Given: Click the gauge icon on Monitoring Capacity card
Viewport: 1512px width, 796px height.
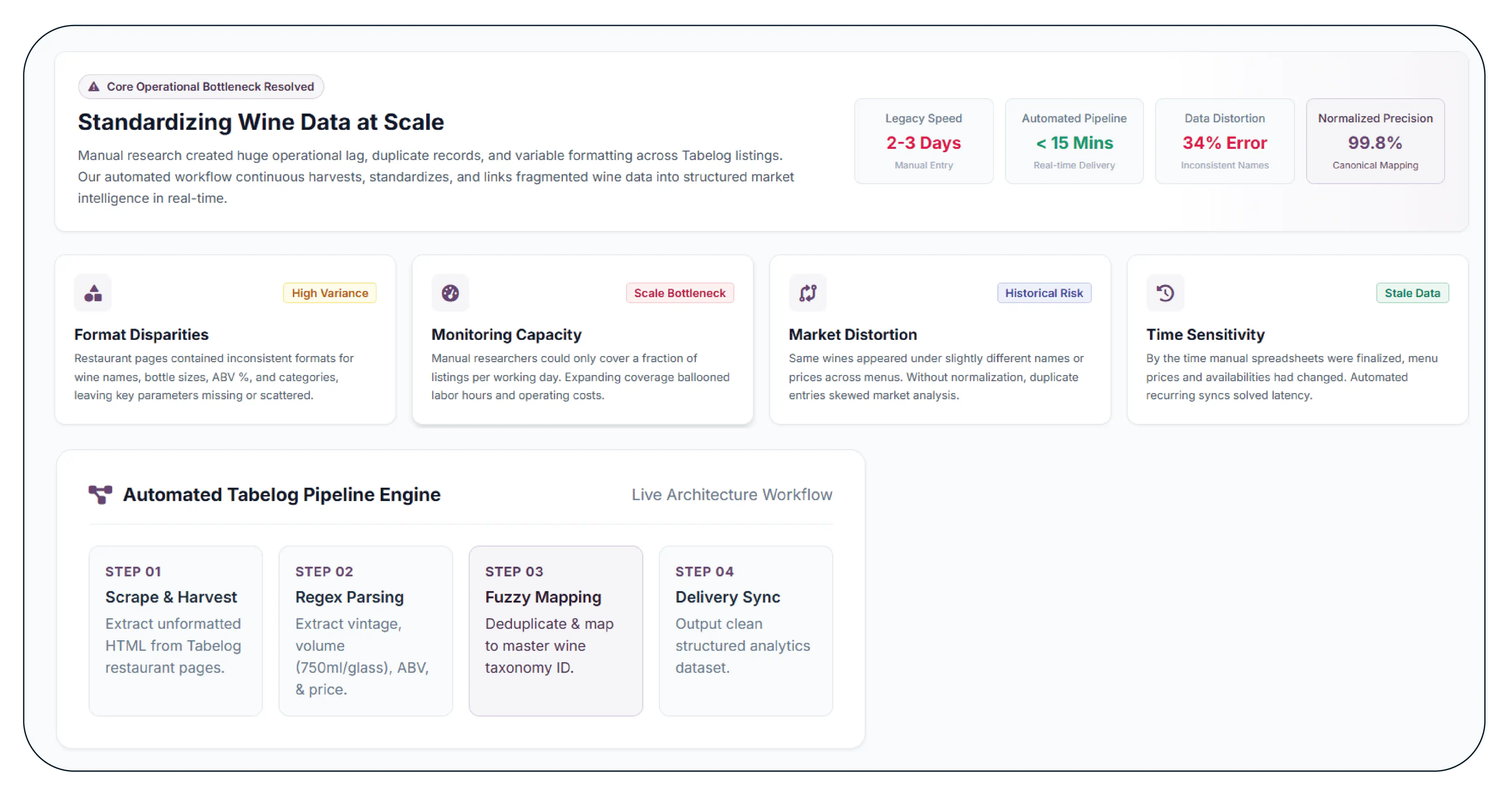Looking at the screenshot, I should [450, 293].
